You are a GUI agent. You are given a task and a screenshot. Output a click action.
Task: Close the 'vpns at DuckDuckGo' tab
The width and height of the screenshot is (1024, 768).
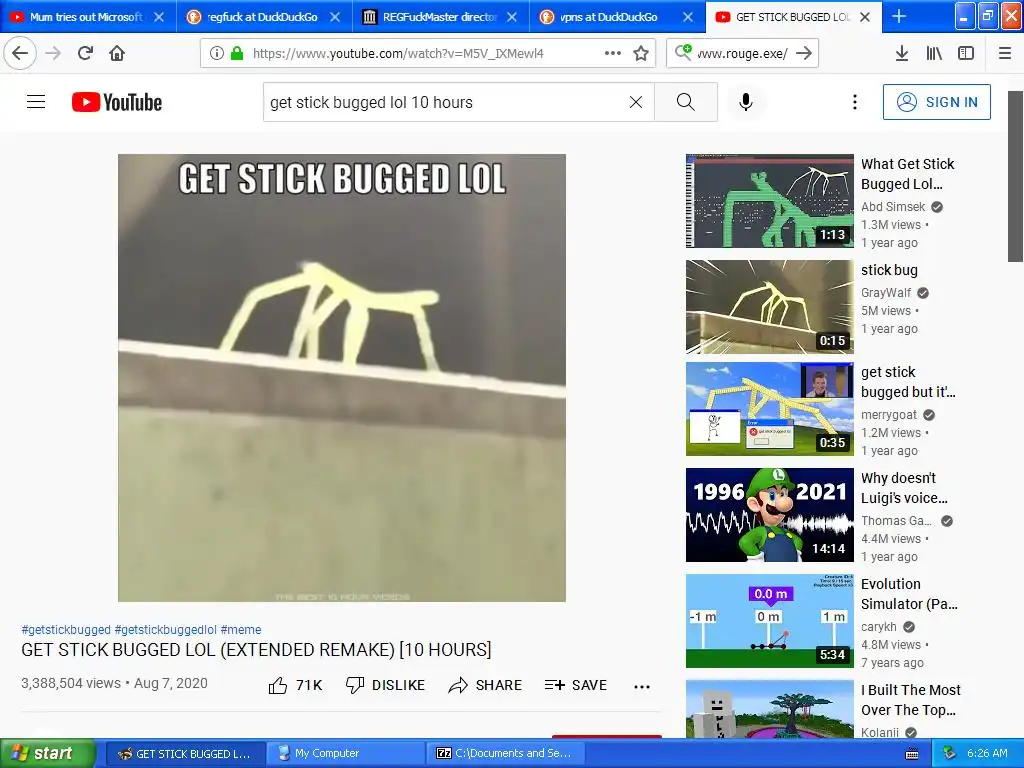[688, 17]
